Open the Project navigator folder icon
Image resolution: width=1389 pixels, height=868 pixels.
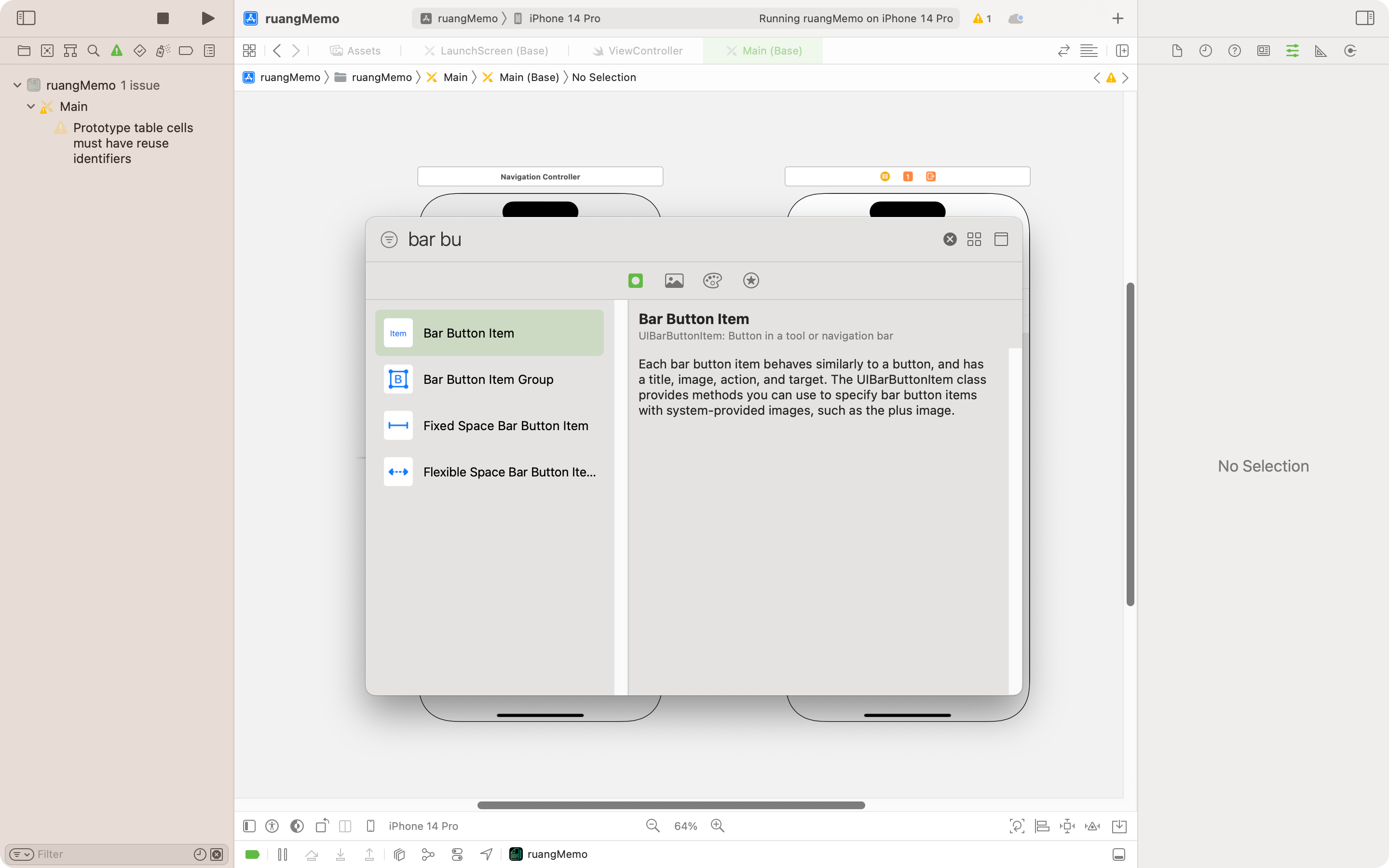tap(24, 51)
